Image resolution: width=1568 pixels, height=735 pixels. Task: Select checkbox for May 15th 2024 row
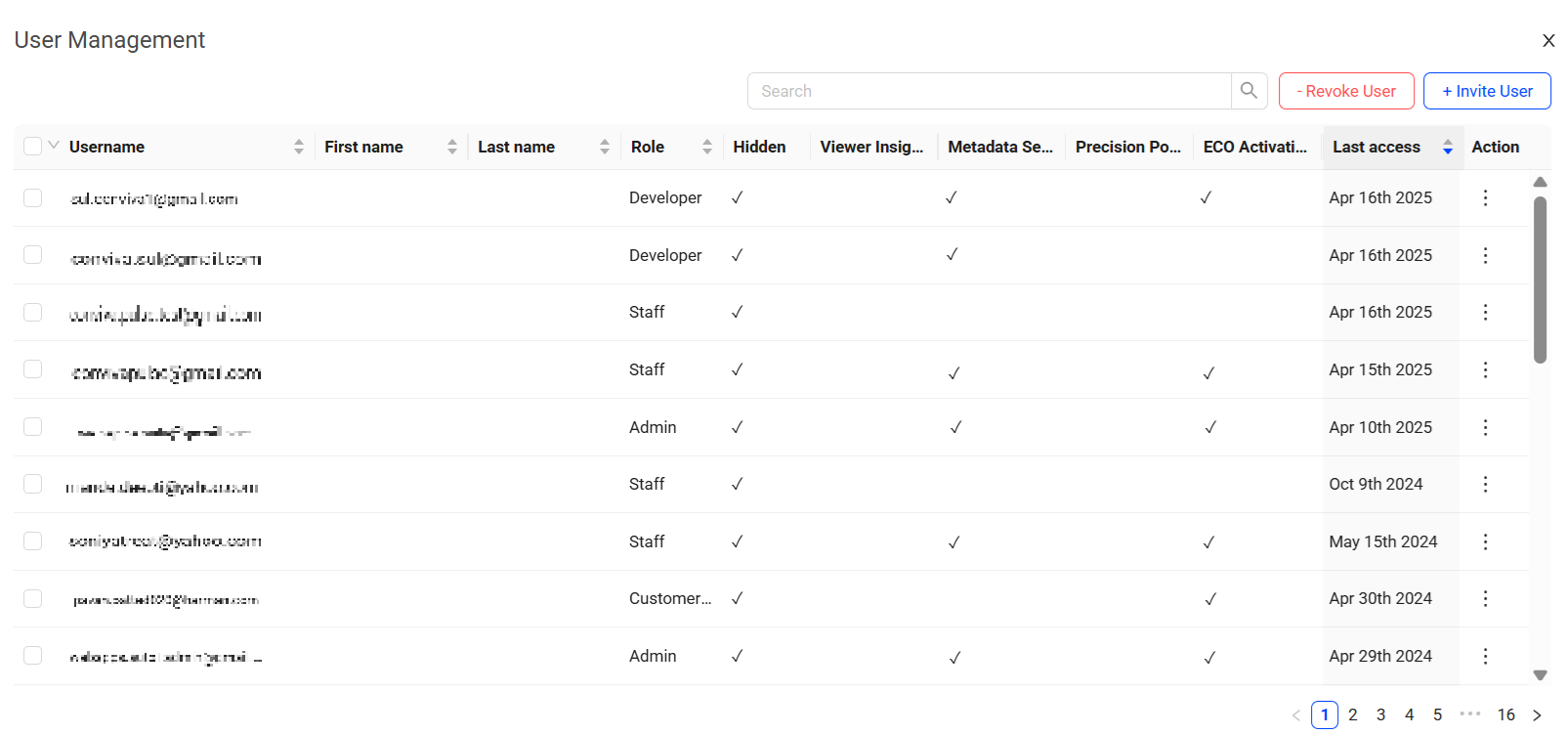click(33, 541)
